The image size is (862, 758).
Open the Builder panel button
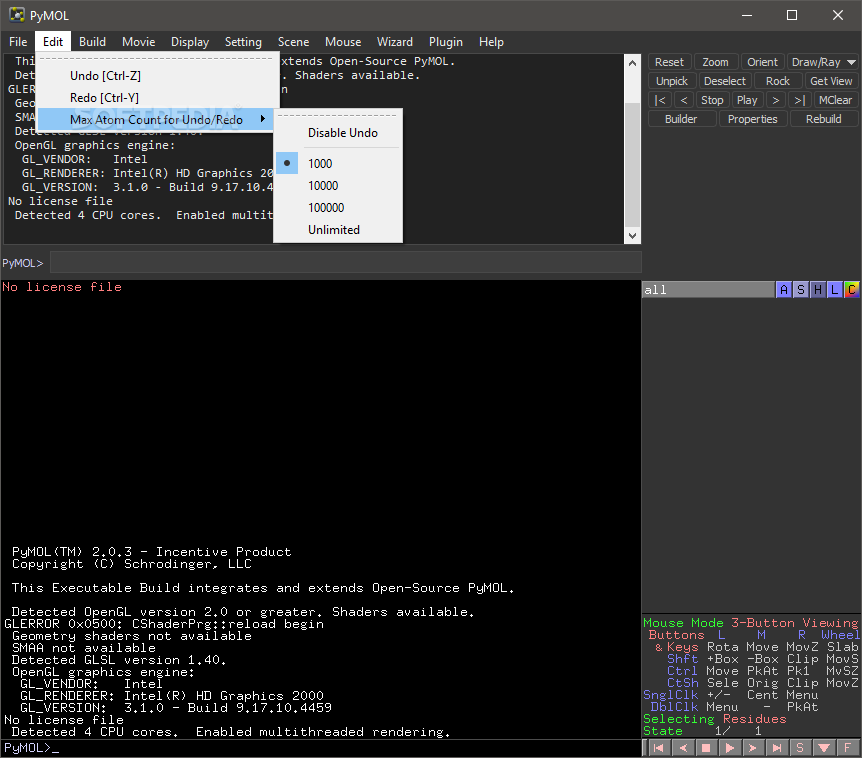tap(681, 119)
